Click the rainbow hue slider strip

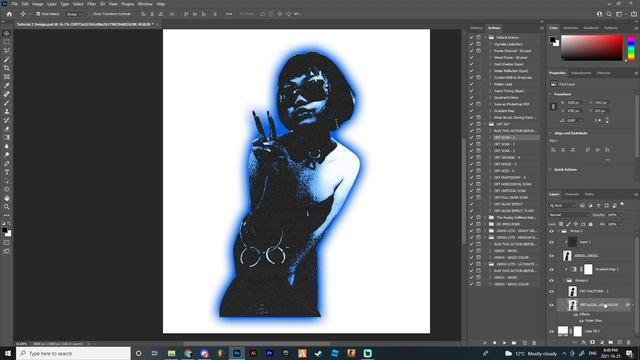coord(631,48)
